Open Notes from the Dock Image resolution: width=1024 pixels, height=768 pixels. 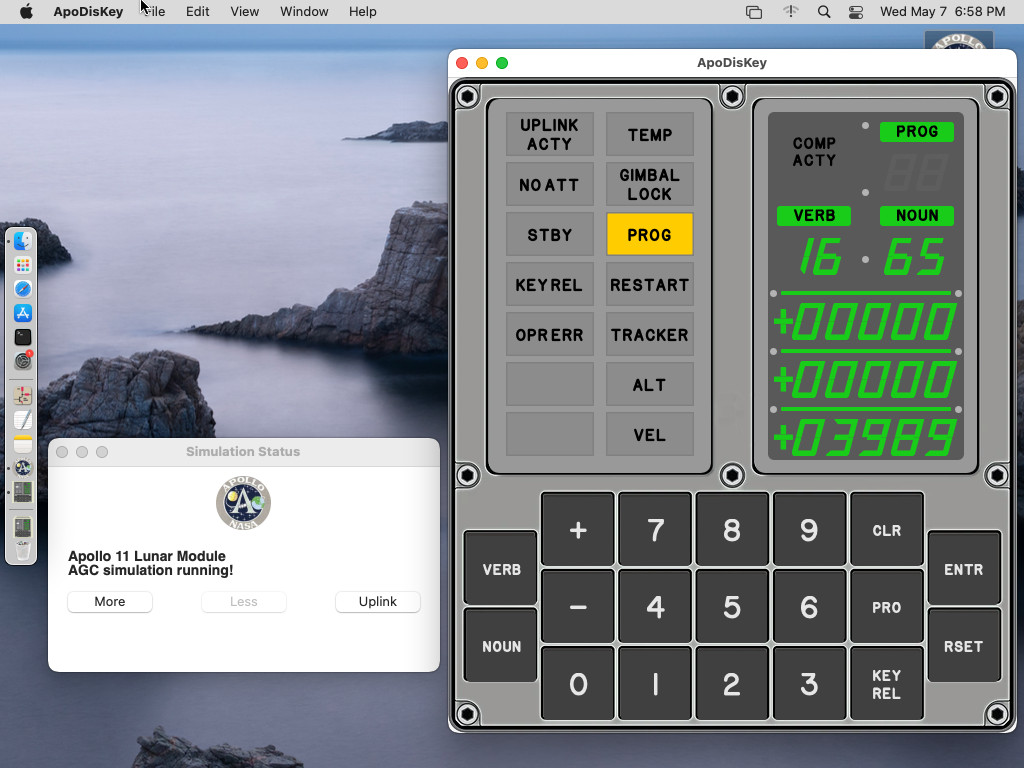click(23, 444)
